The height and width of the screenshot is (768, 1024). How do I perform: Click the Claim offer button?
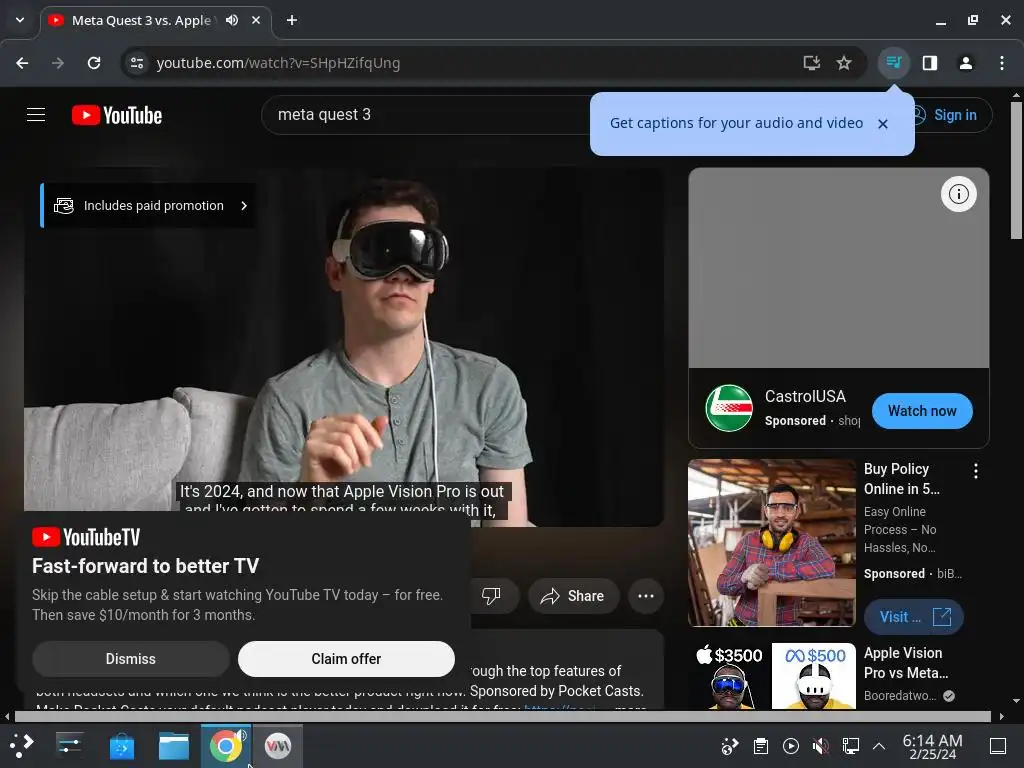(x=346, y=659)
